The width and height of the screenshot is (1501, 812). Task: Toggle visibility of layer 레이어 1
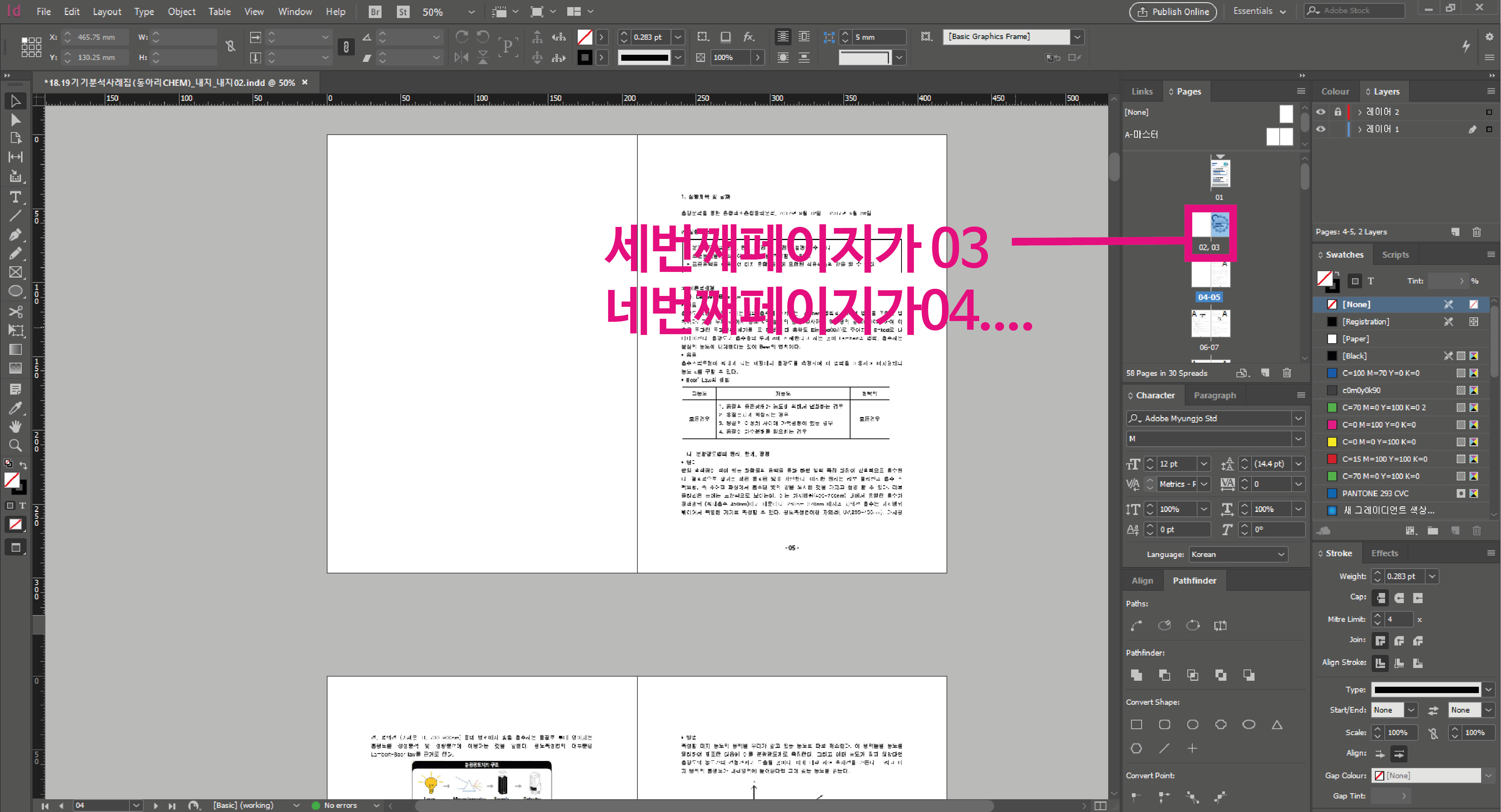(1321, 129)
